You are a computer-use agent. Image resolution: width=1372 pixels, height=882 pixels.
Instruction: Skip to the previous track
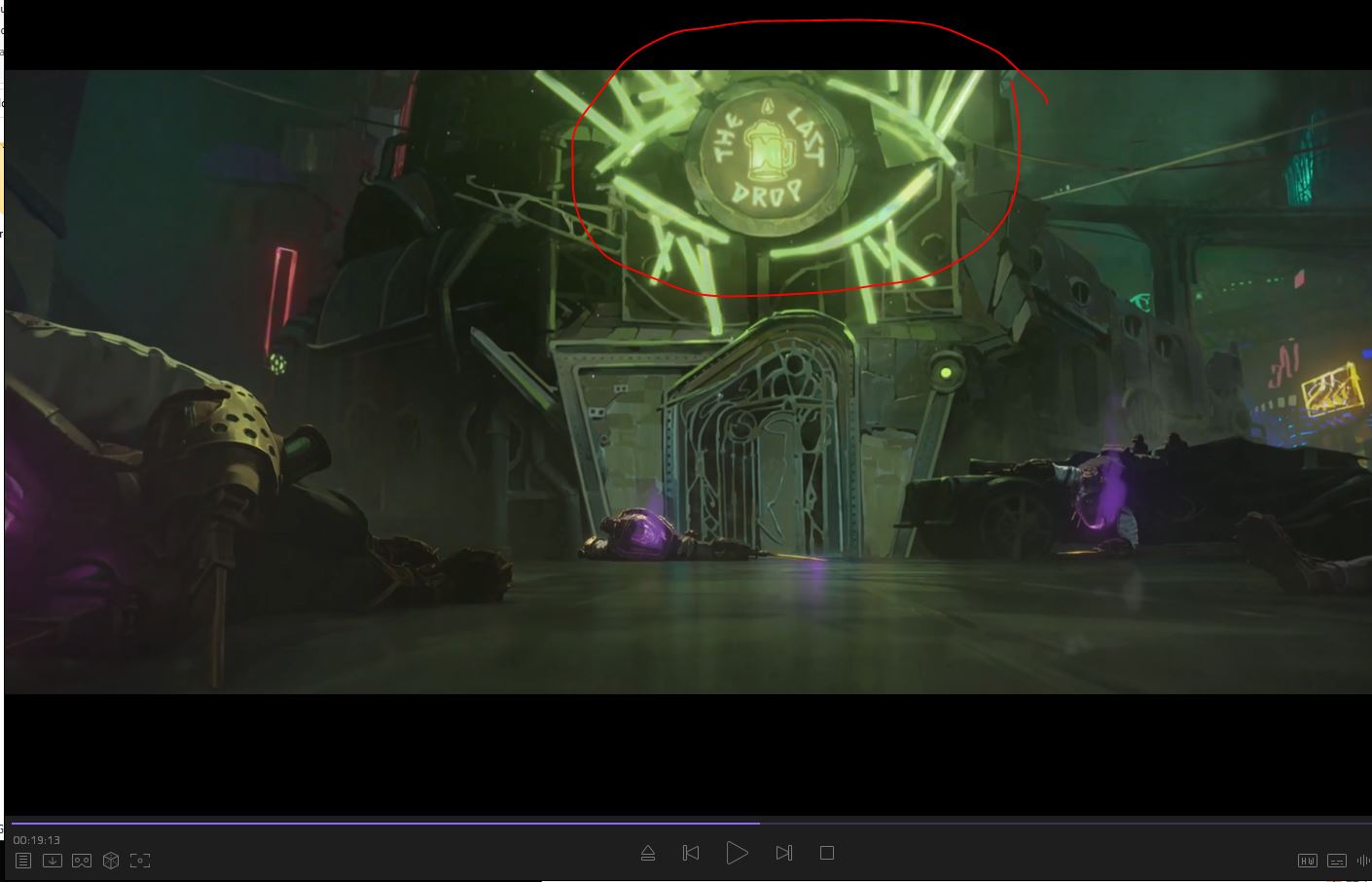click(x=691, y=854)
